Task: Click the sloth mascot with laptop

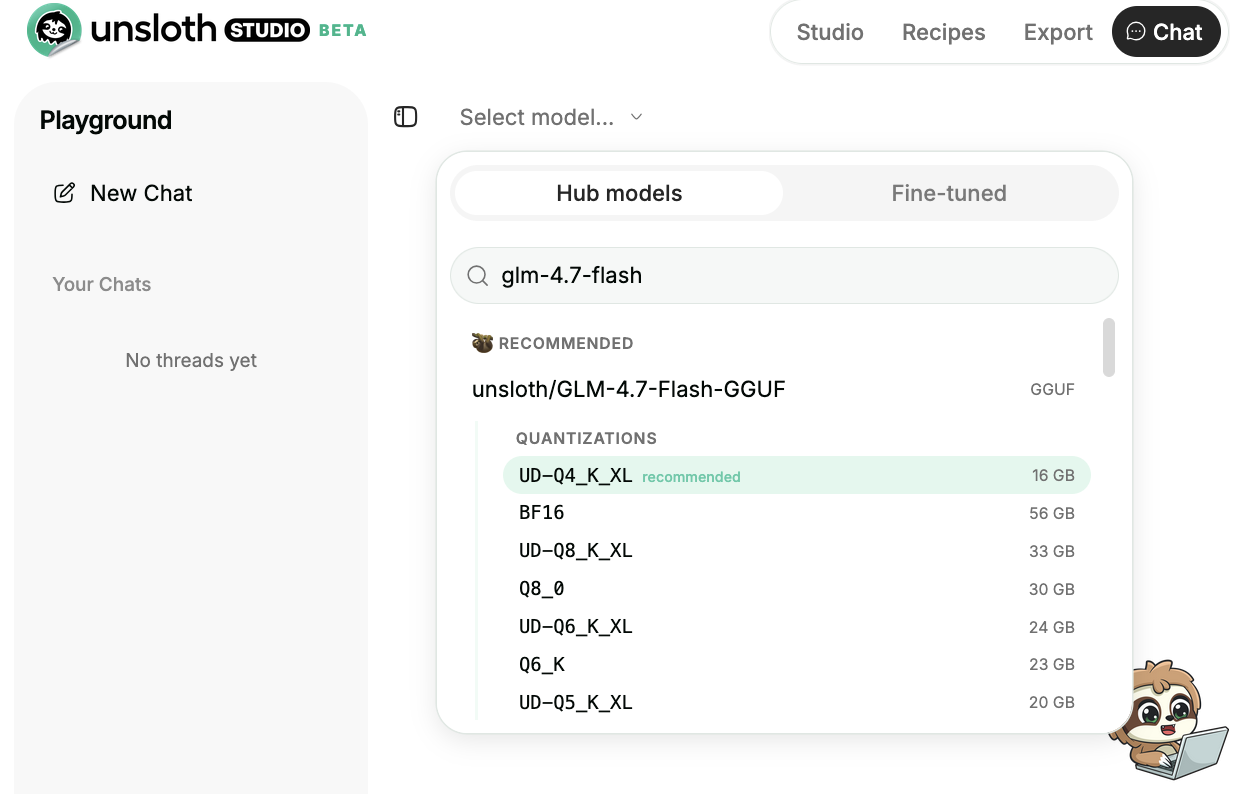Action: 1166,720
